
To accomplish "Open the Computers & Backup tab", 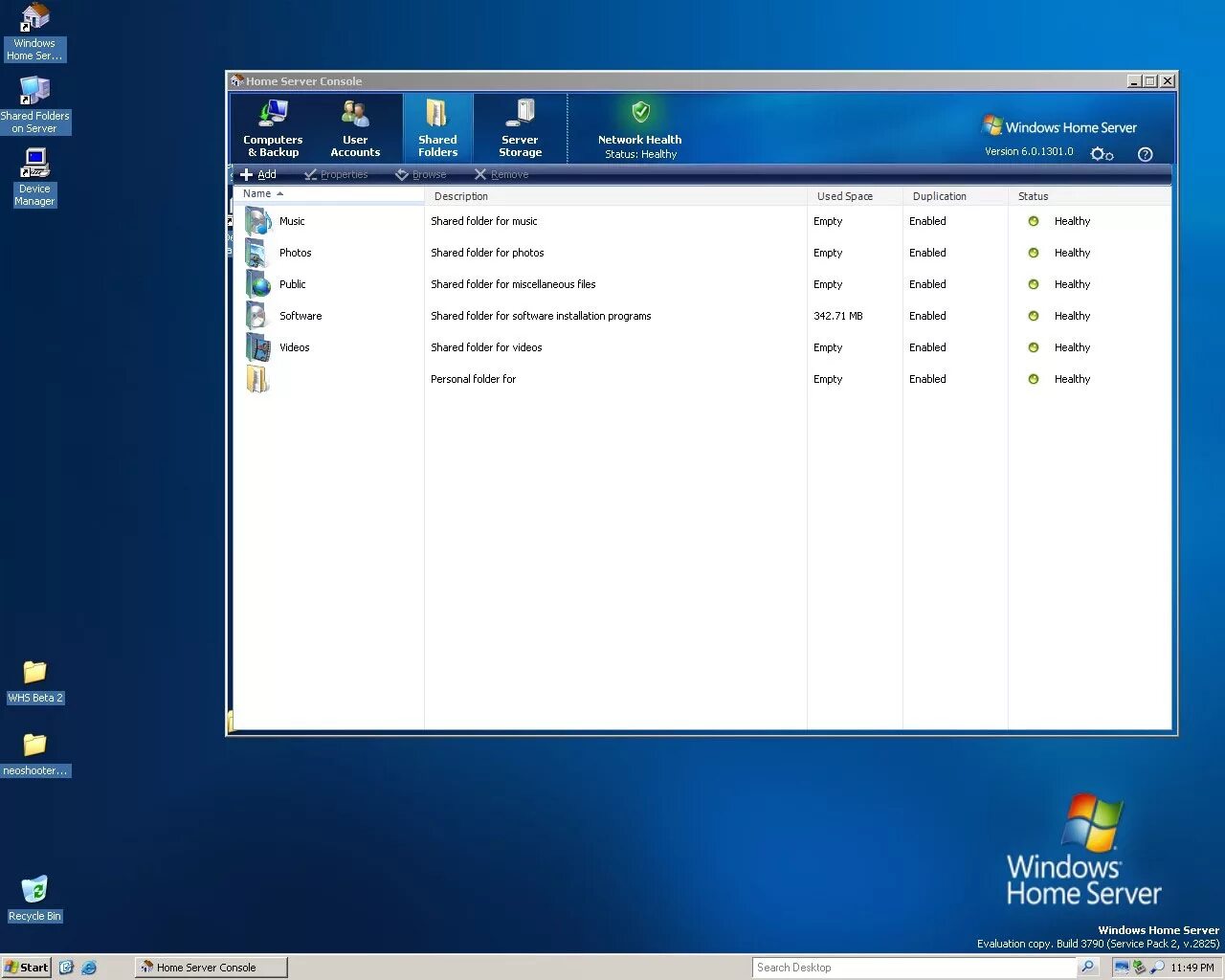I will point(273,128).
